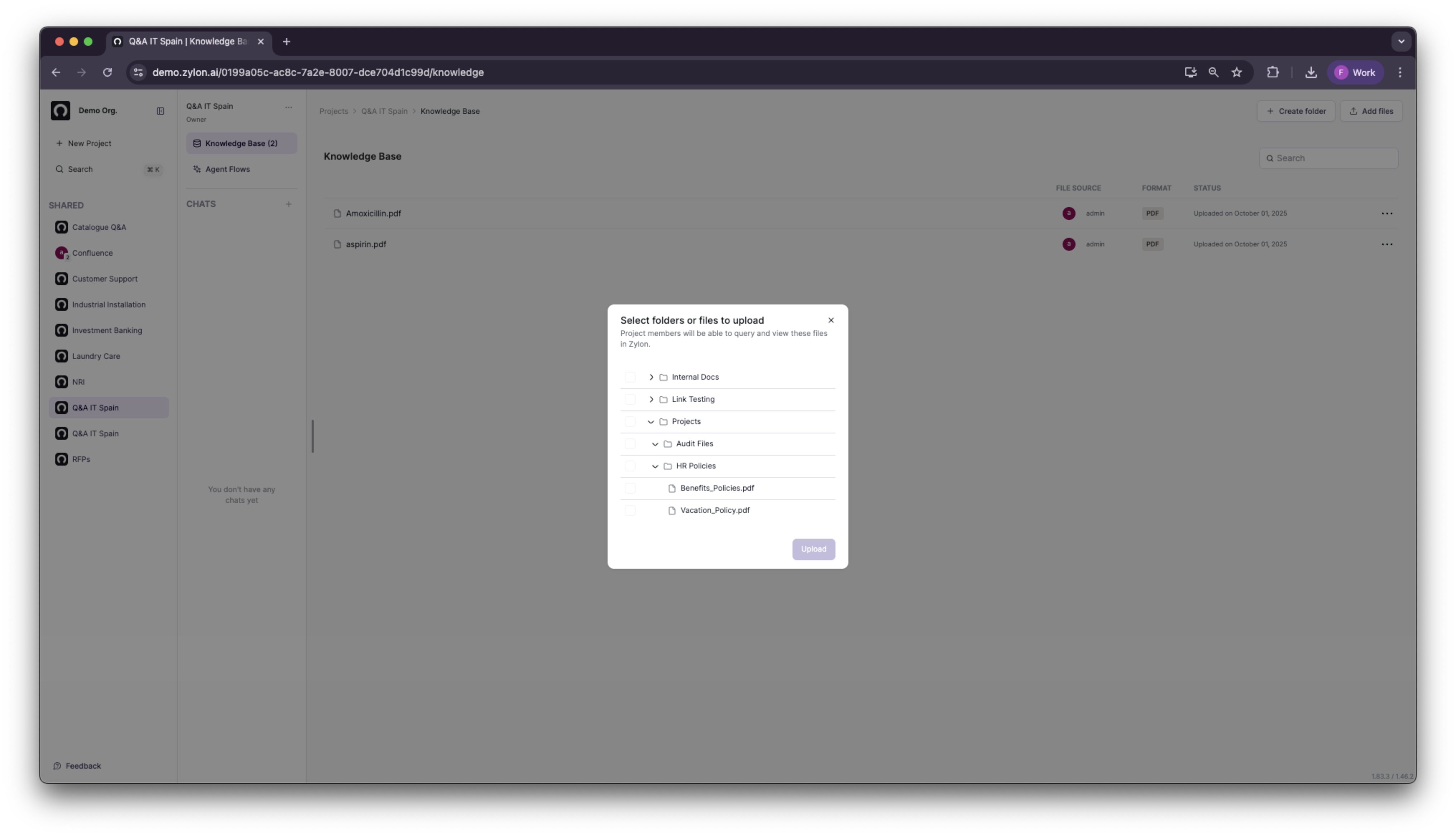The image size is (1456, 836).
Task: Open the Knowledge Base (2) section
Action: coord(241,144)
